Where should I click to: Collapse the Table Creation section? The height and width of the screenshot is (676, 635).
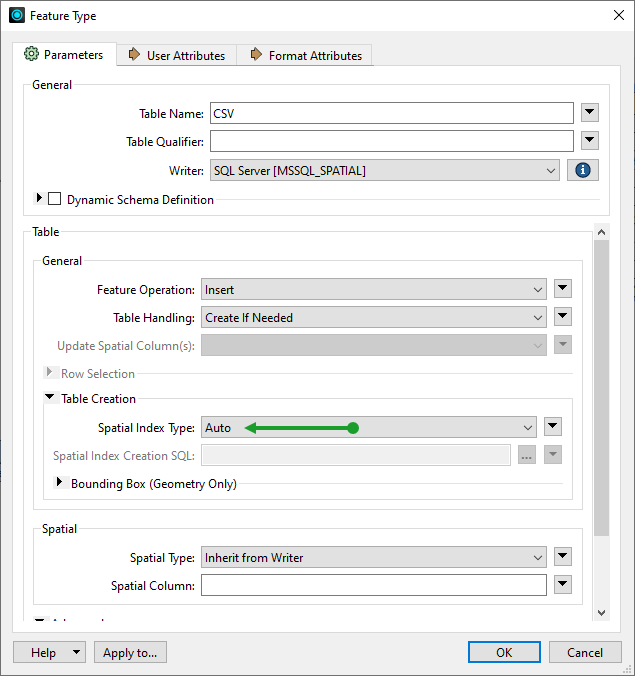[50, 398]
